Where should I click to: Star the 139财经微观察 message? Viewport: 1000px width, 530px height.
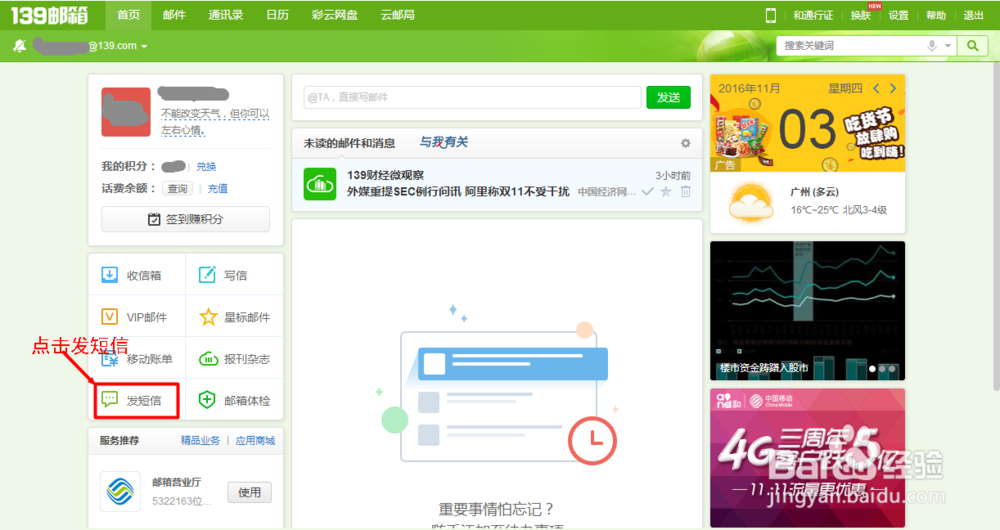click(x=666, y=191)
